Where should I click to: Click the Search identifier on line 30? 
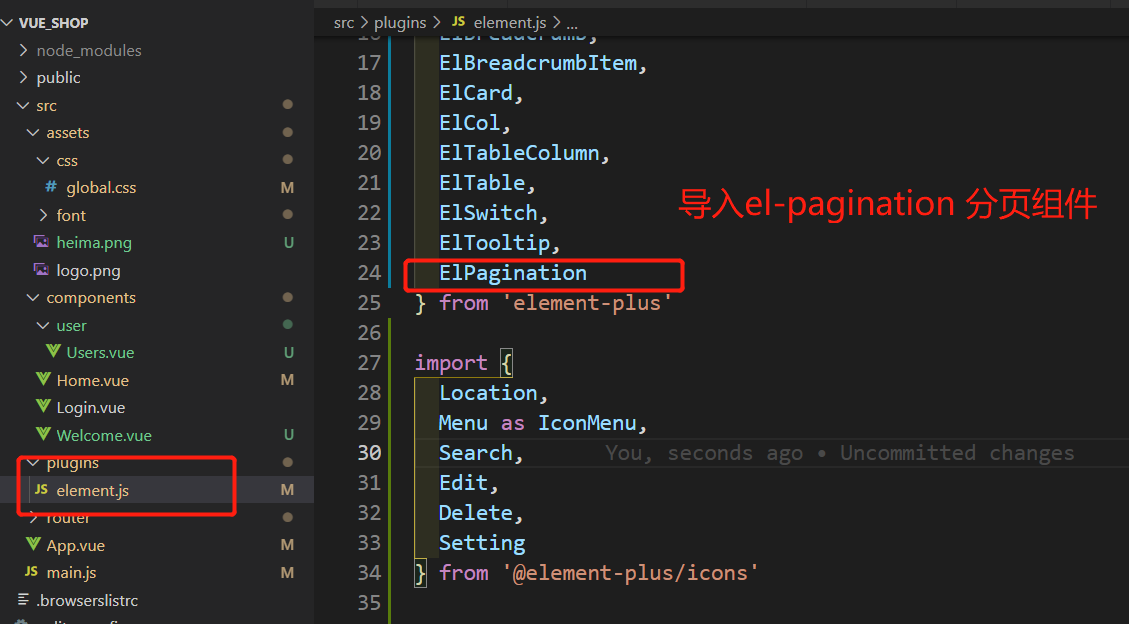click(476, 453)
